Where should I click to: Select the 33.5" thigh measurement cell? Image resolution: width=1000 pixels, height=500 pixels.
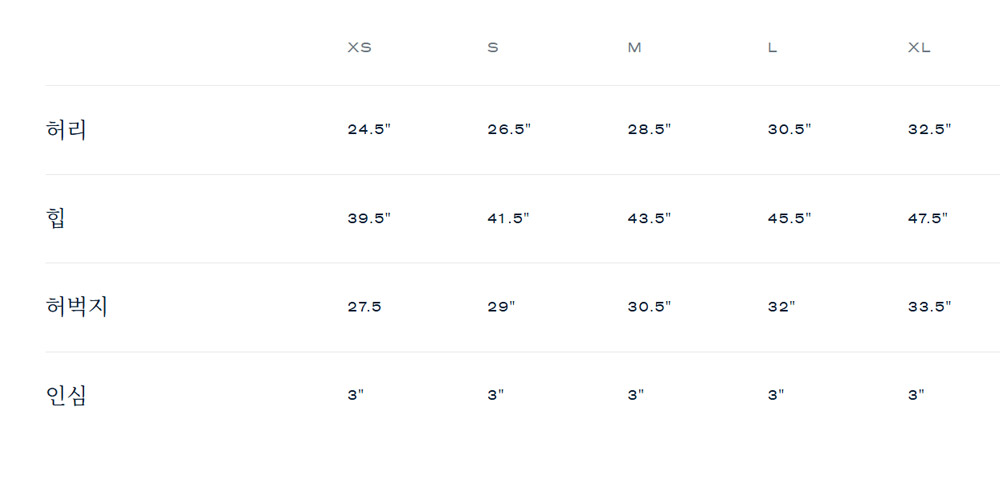pos(929,307)
